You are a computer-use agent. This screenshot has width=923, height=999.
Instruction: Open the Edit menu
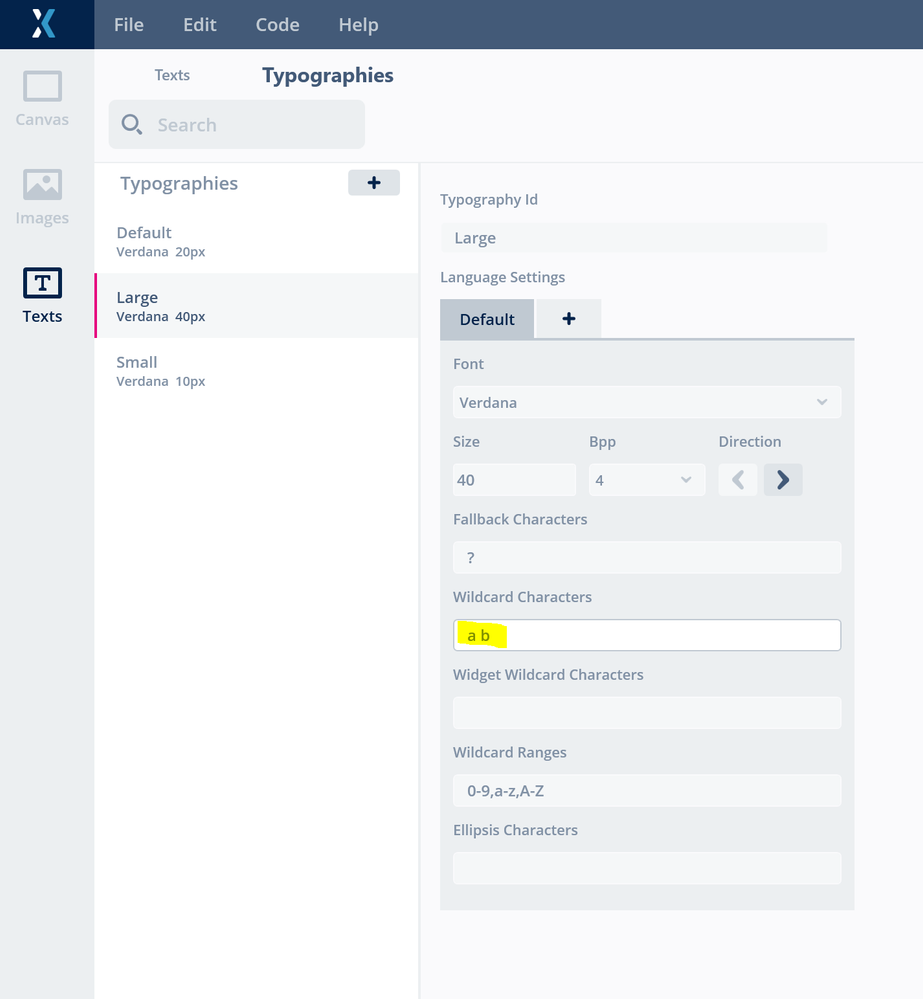pos(200,24)
